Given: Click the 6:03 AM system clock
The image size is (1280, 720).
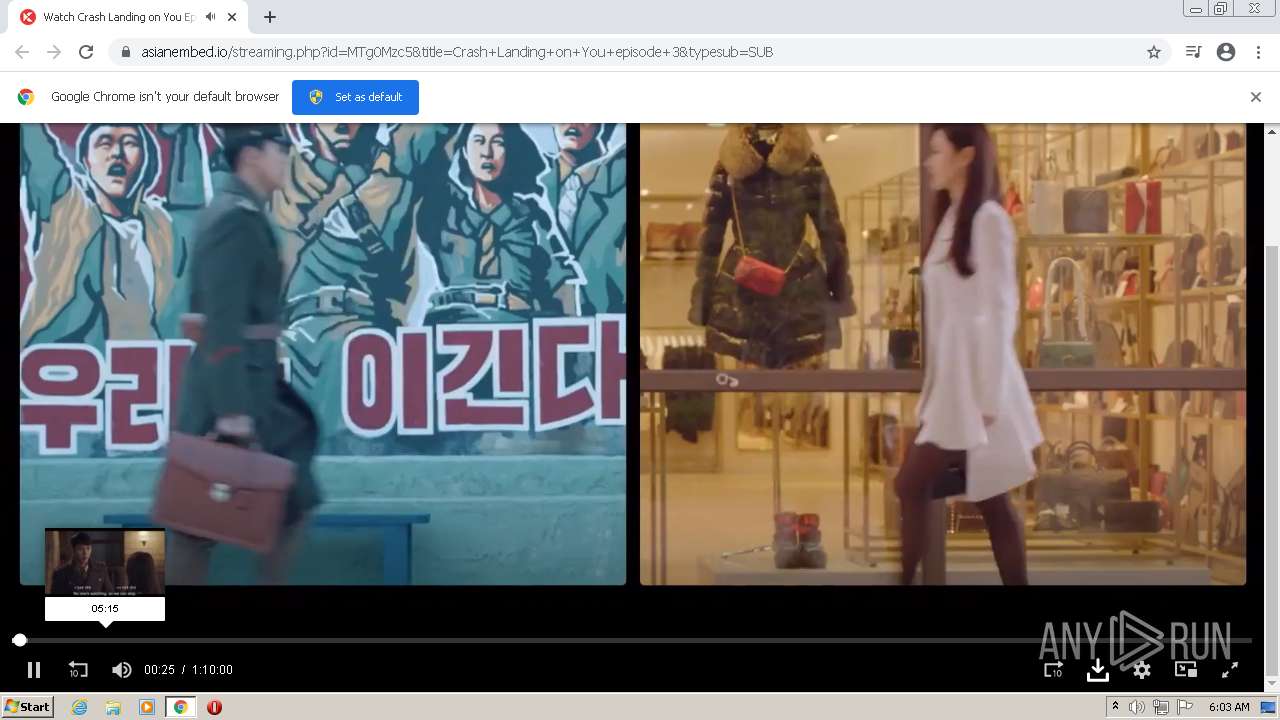Looking at the screenshot, I should (1229, 707).
